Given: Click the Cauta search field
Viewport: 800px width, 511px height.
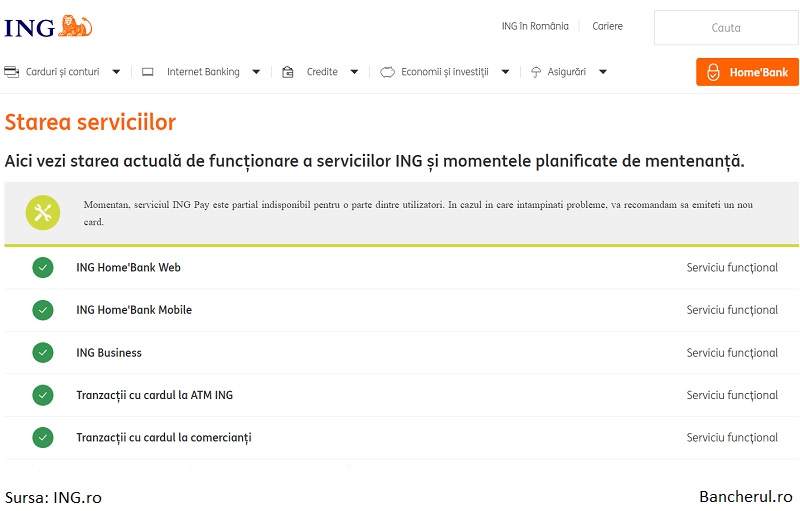Looking at the screenshot, I should [x=726, y=28].
